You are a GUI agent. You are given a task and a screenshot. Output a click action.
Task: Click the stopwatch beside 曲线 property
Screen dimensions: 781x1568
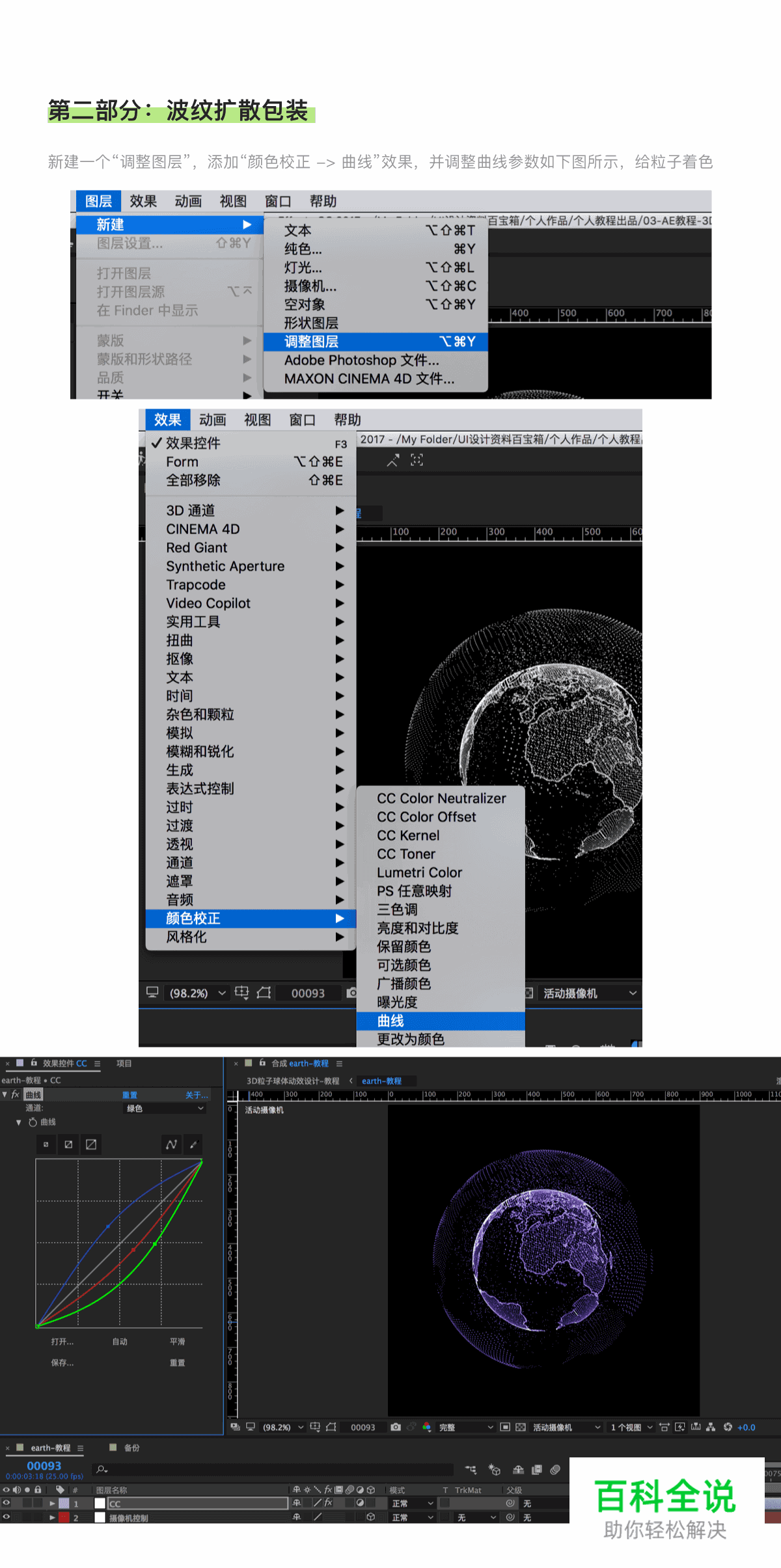point(33,1122)
